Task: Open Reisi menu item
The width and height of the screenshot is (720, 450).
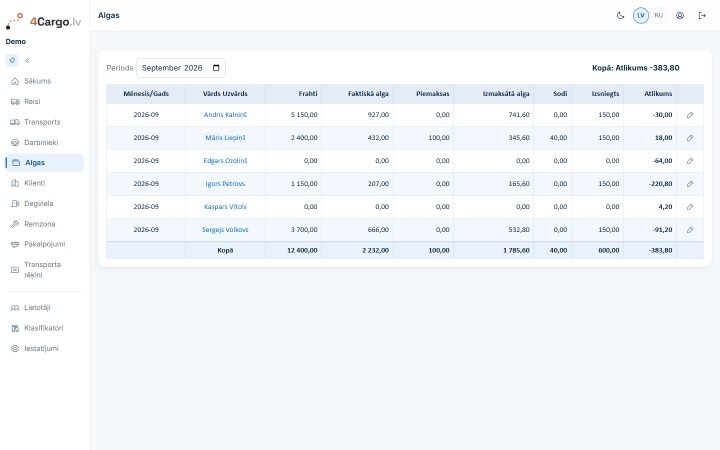Action: point(45,101)
